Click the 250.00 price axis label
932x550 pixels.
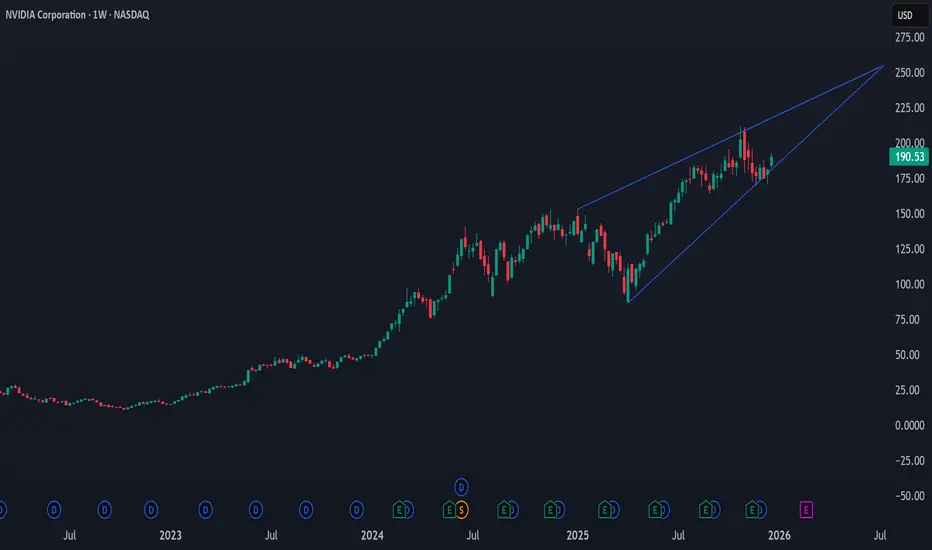click(x=910, y=73)
